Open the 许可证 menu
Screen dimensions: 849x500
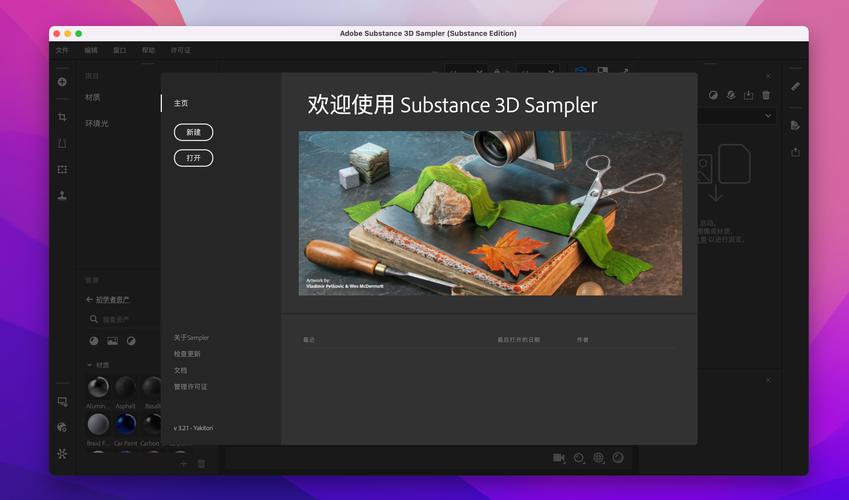[181, 50]
